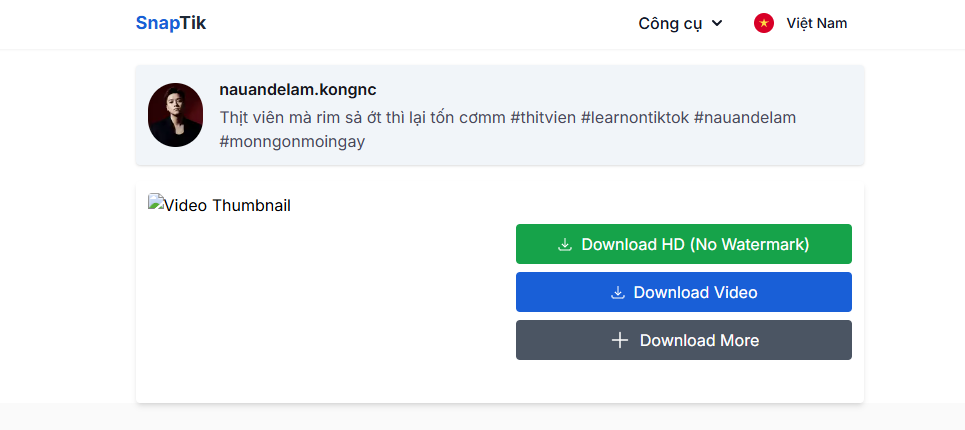This screenshot has height=430, width=965.
Task: Click the download icon on Download HD
Action: (x=565, y=244)
